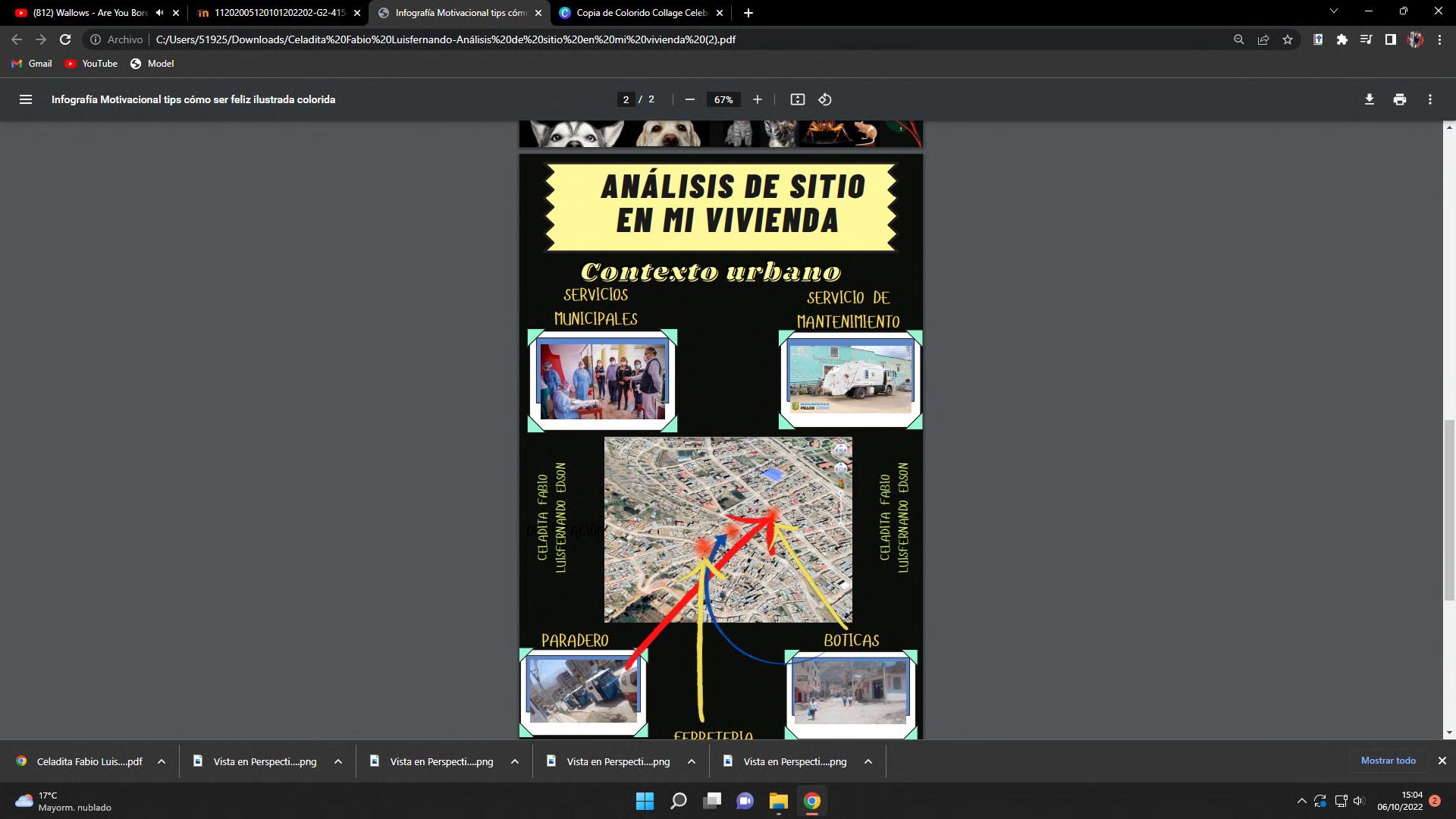1456x819 pixels.
Task: Click the page number input field
Action: pyautogui.click(x=626, y=99)
